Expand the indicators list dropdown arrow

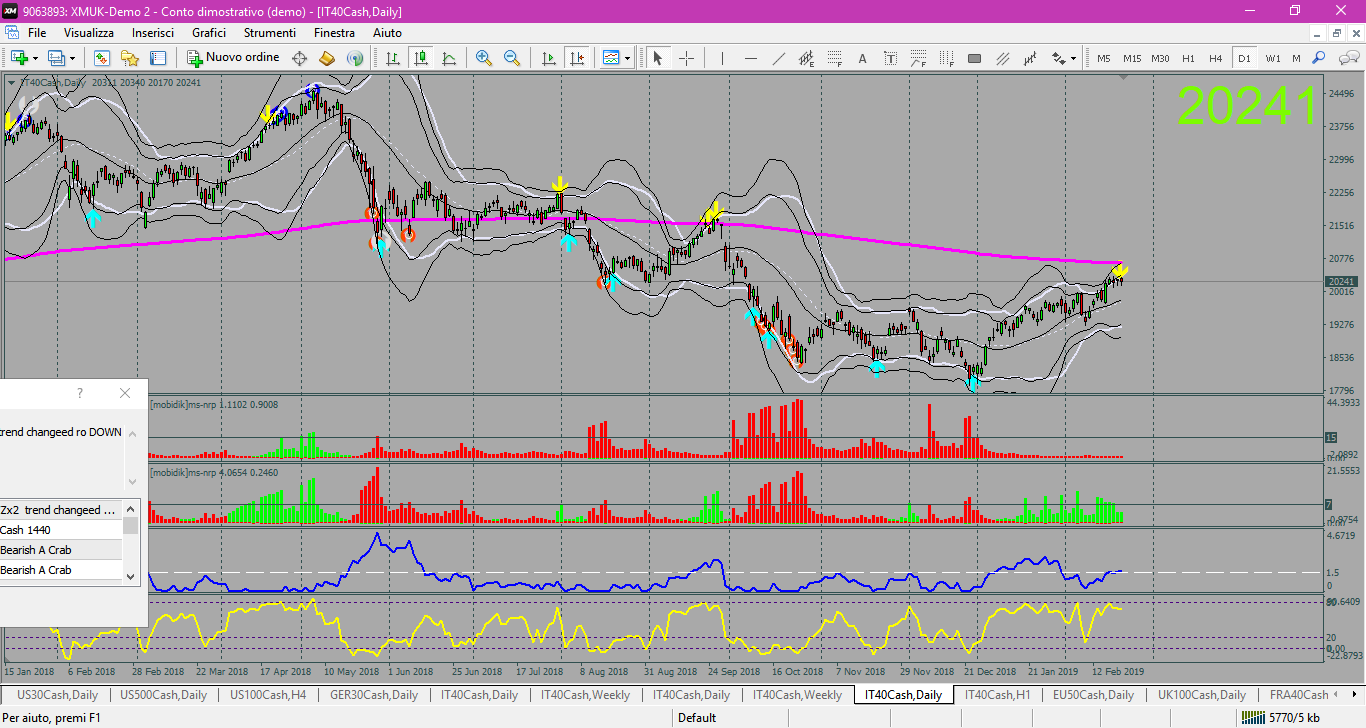(x=627, y=58)
